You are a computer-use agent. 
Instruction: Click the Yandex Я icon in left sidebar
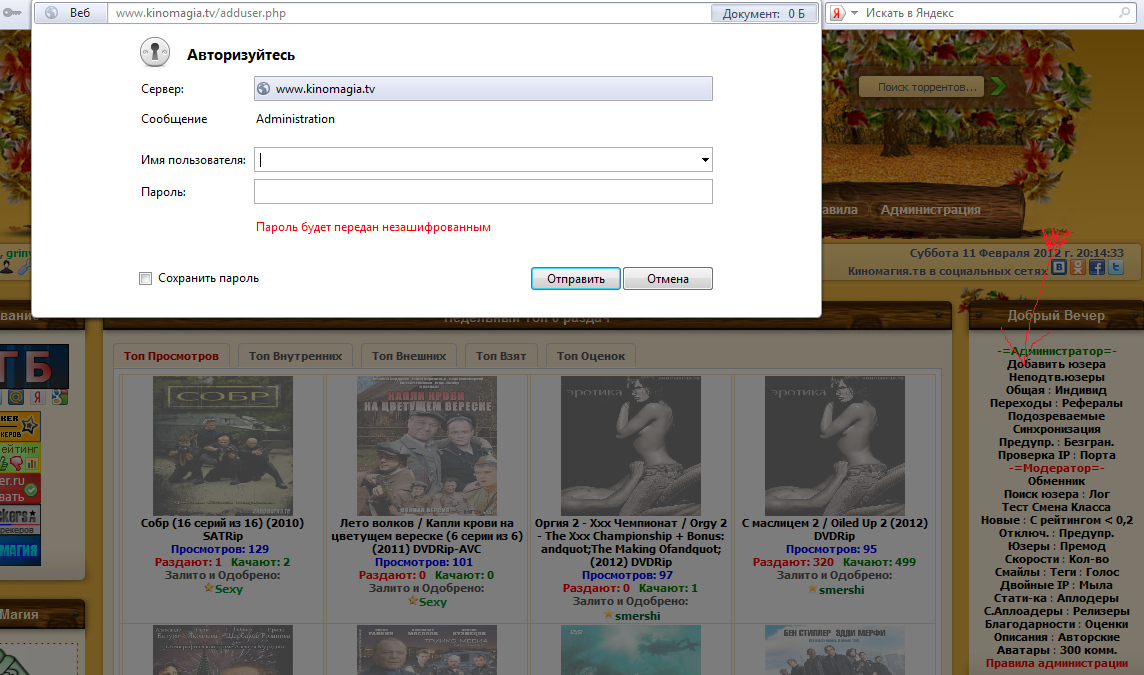[36, 397]
